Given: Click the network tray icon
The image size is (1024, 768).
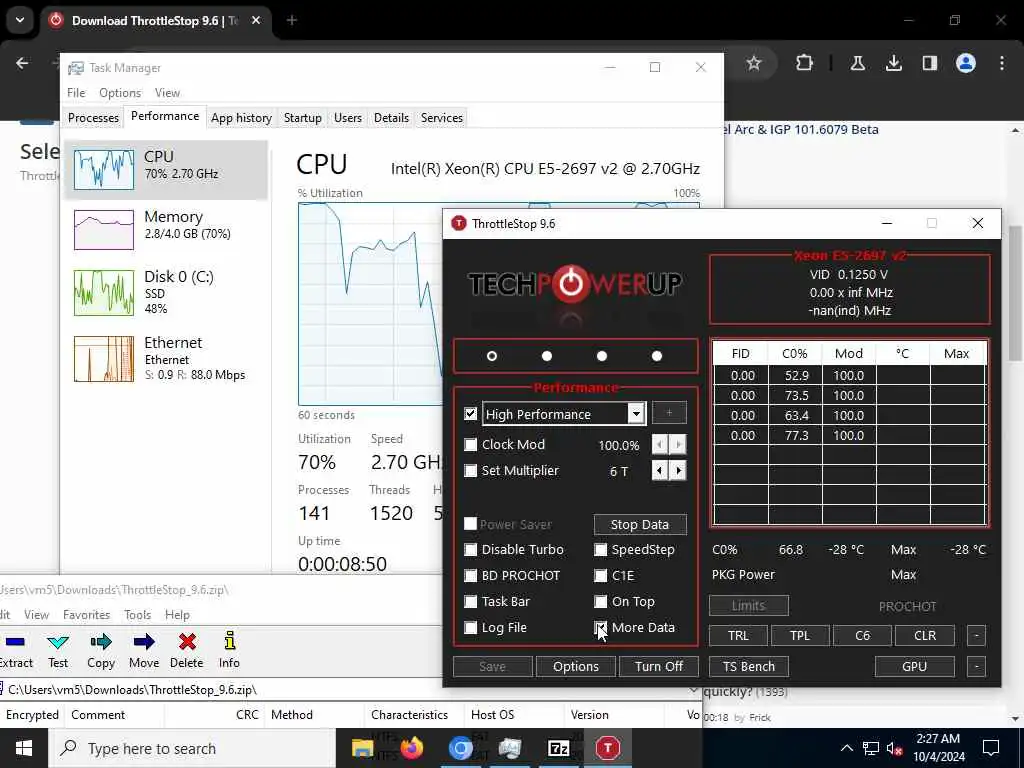Looking at the screenshot, I should [871, 748].
